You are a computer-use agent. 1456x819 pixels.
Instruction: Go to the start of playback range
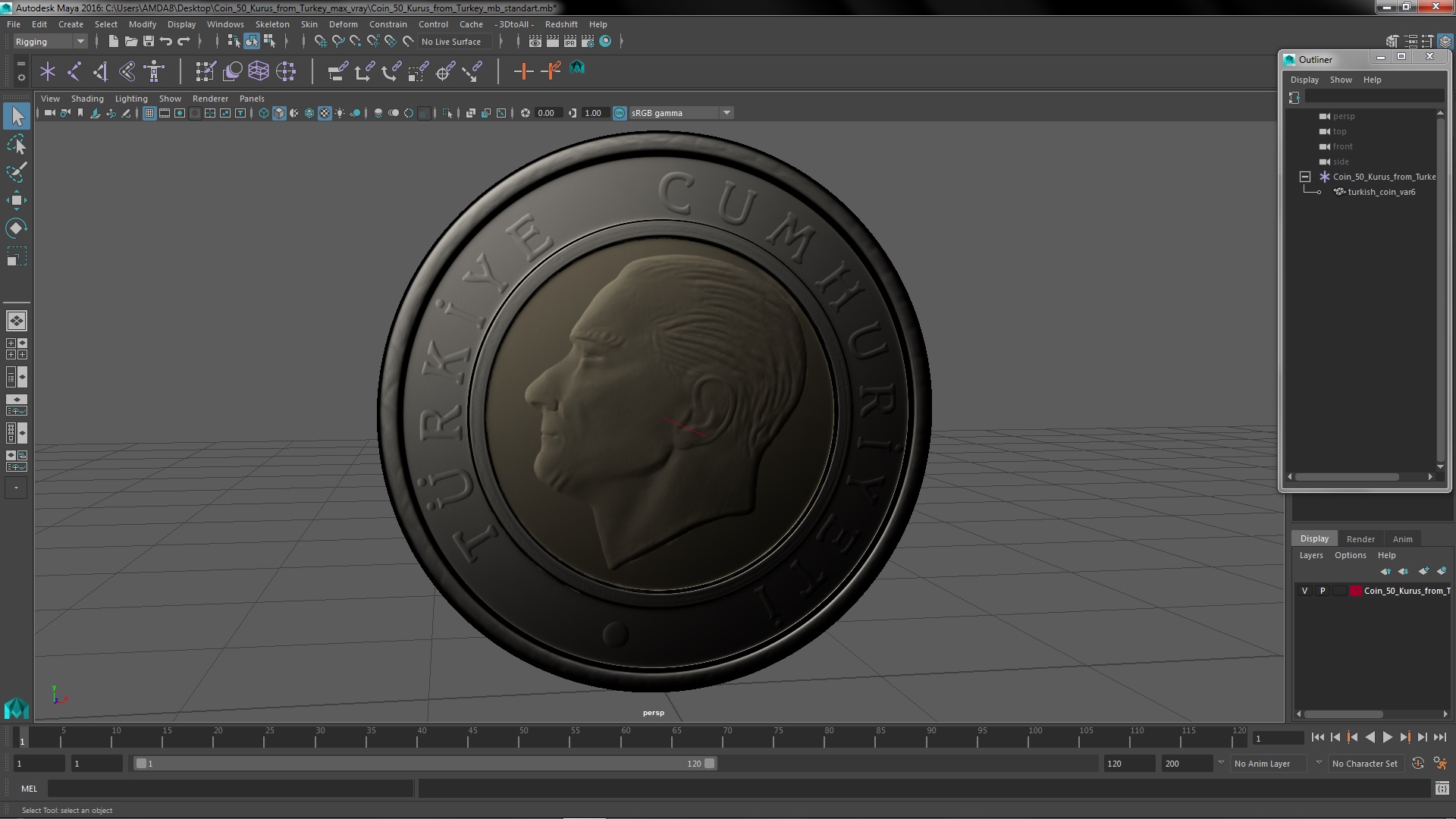coord(1317,737)
